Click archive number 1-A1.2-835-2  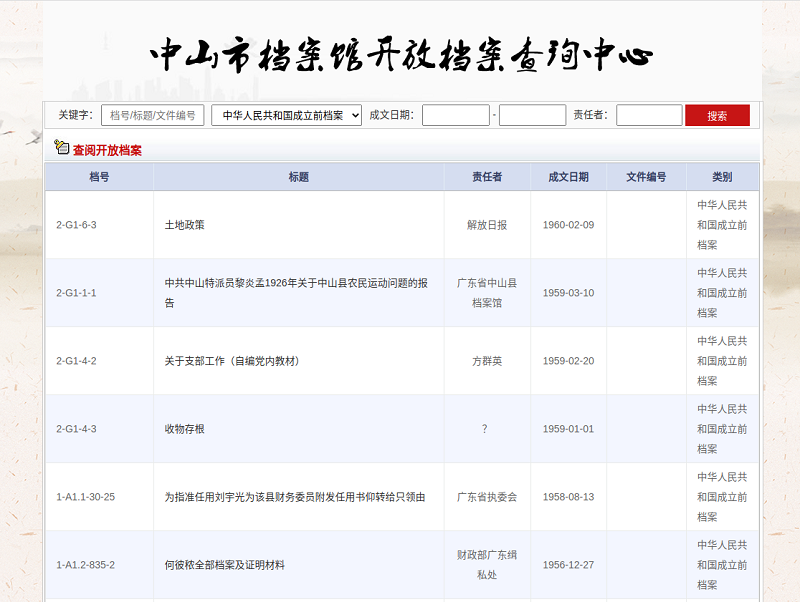pyautogui.click(x=86, y=565)
